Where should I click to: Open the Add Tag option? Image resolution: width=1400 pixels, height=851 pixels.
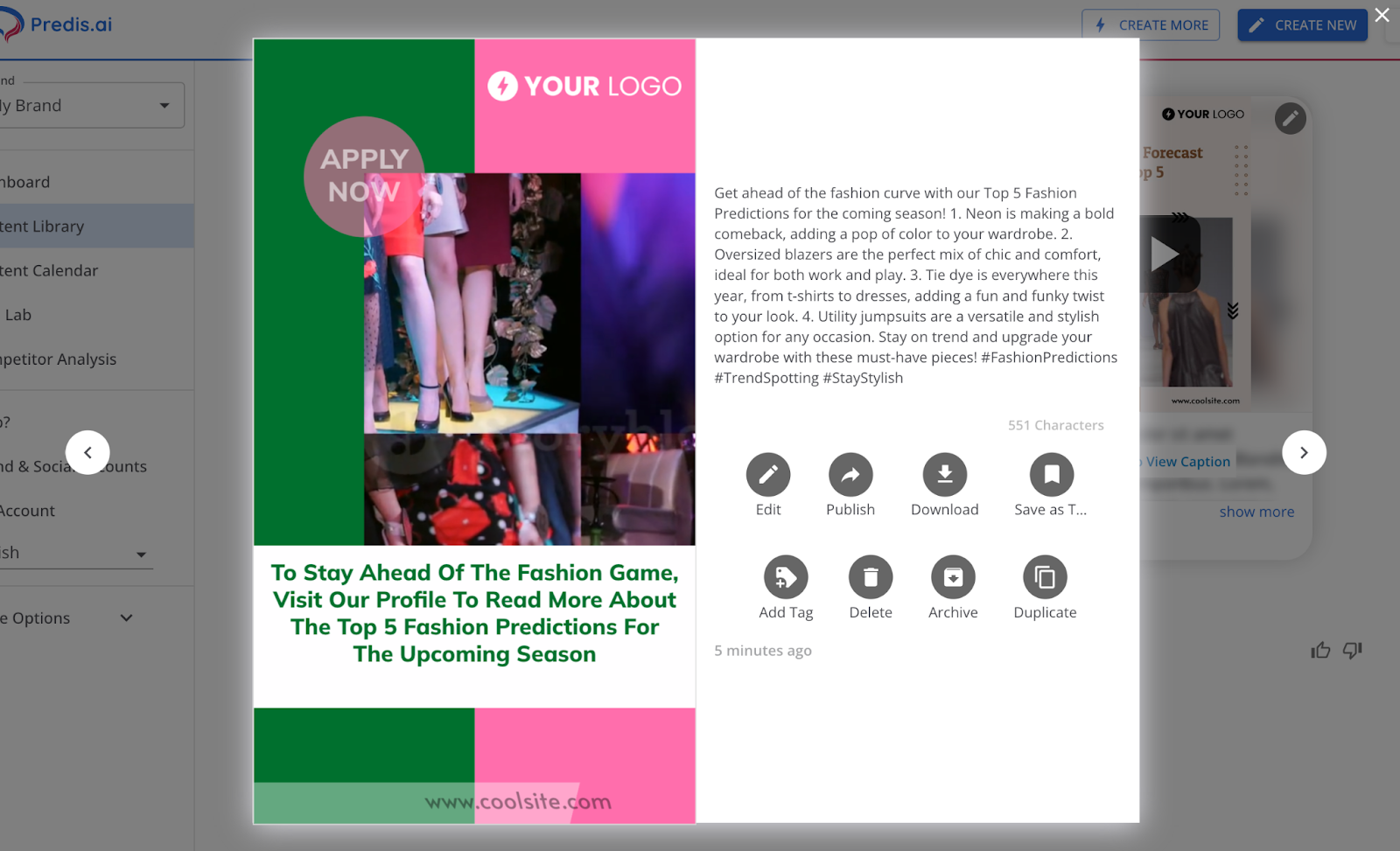(x=785, y=578)
